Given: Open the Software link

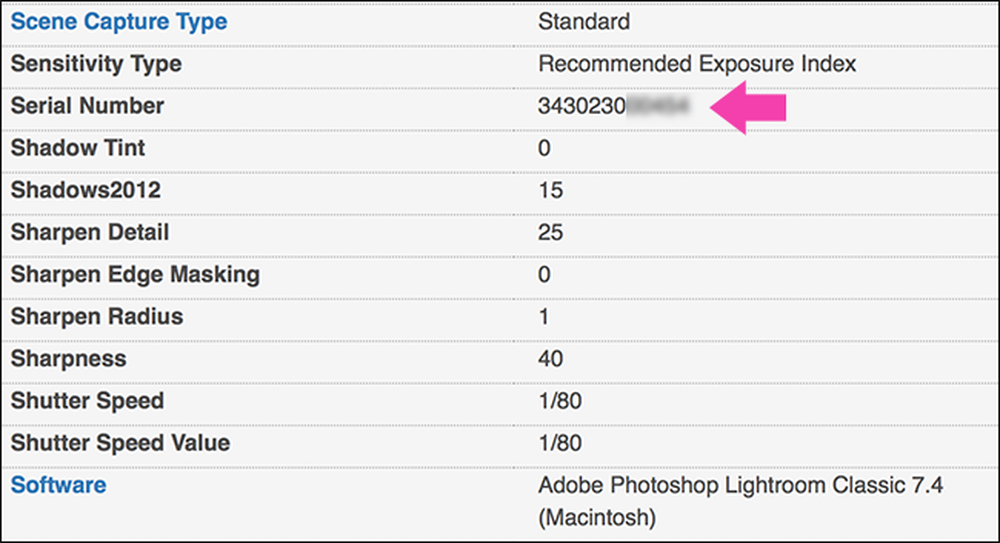Looking at the screenshot, I should 58,485.
